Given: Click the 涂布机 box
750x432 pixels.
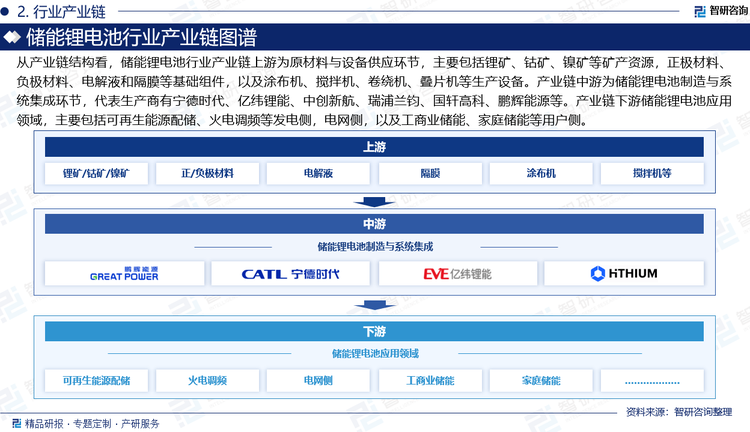Looking at the screenshot, I should pyautogui.click(x=541, y=173).
